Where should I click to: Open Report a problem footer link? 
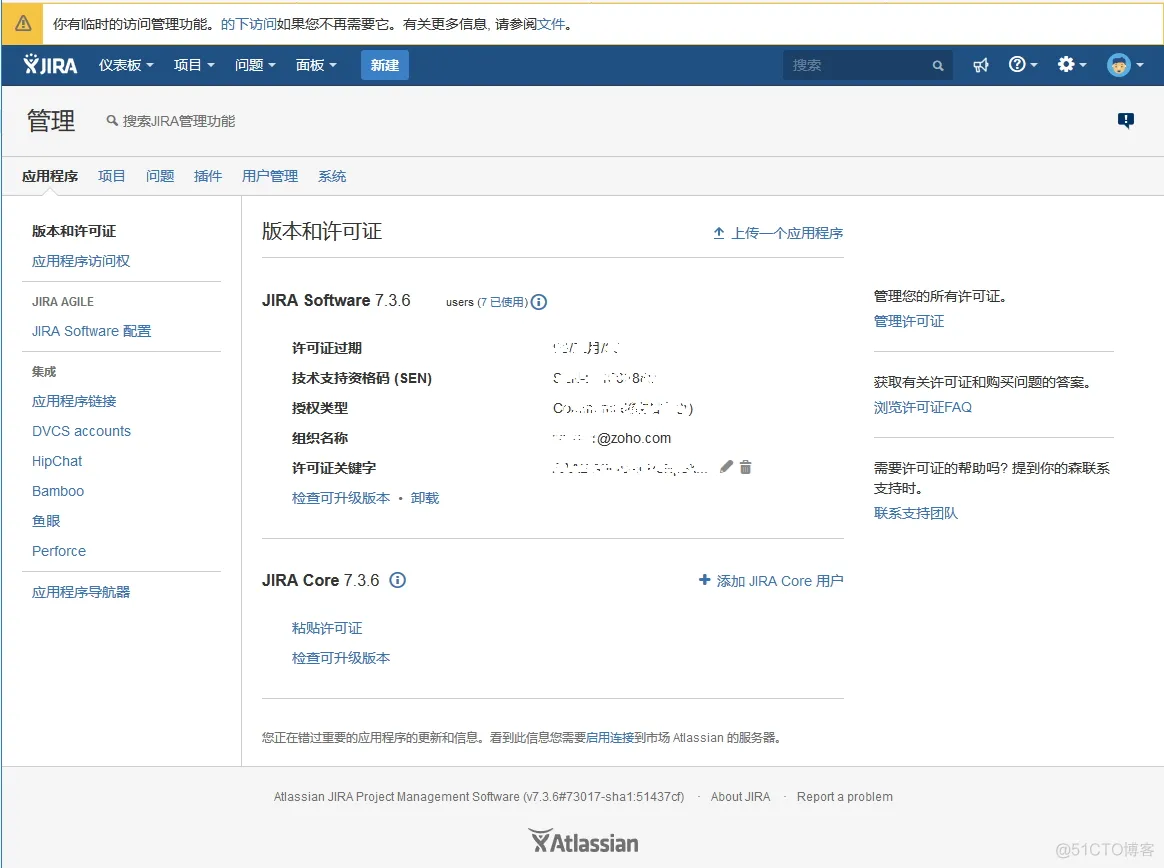point(845,797)
